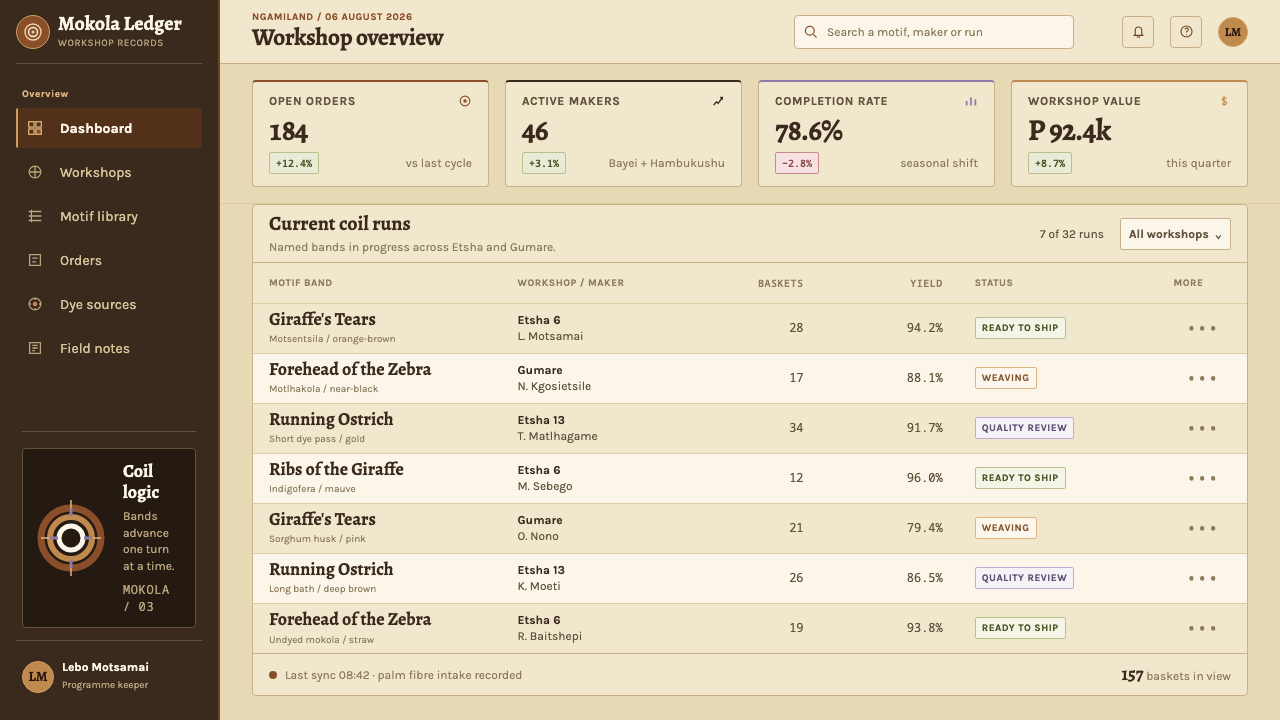Open more options for Giraffe's Tears O. Nono
1280x720 pixels.
point(1202,528)
